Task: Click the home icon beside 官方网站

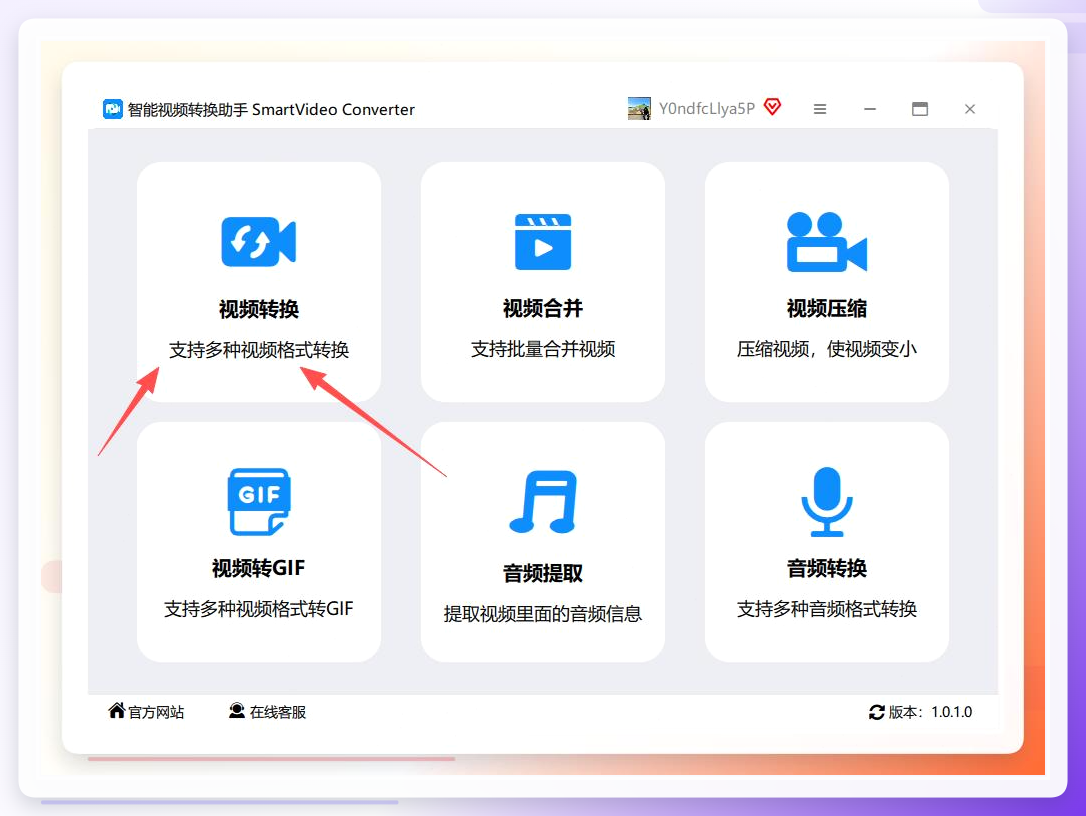Action: (116, 710)
